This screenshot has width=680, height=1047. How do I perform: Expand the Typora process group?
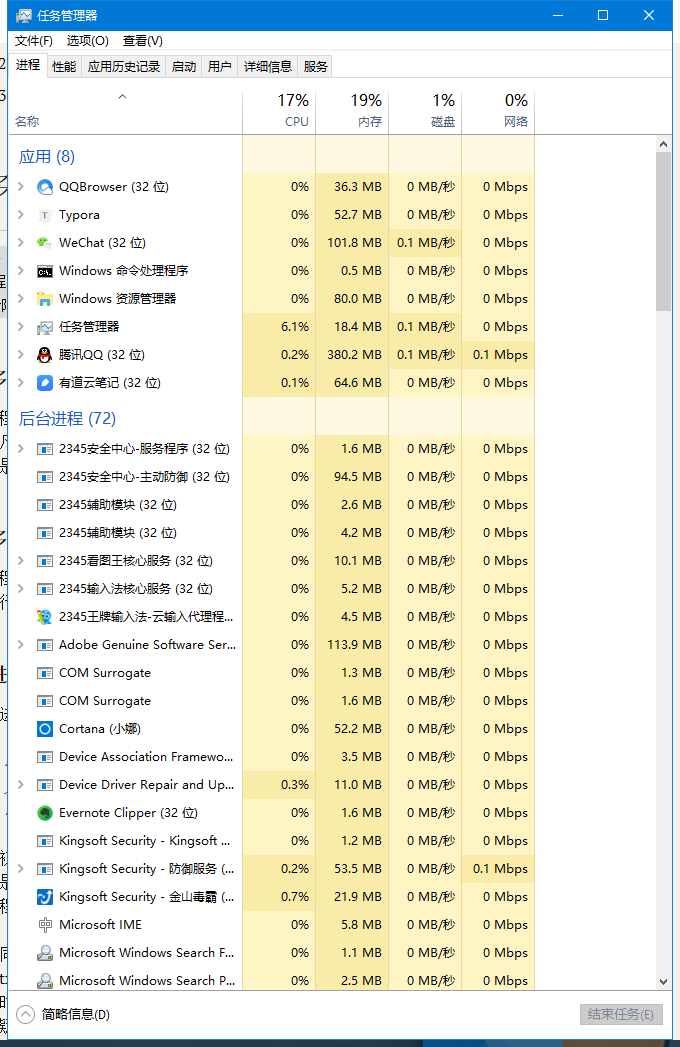(21, 215)
